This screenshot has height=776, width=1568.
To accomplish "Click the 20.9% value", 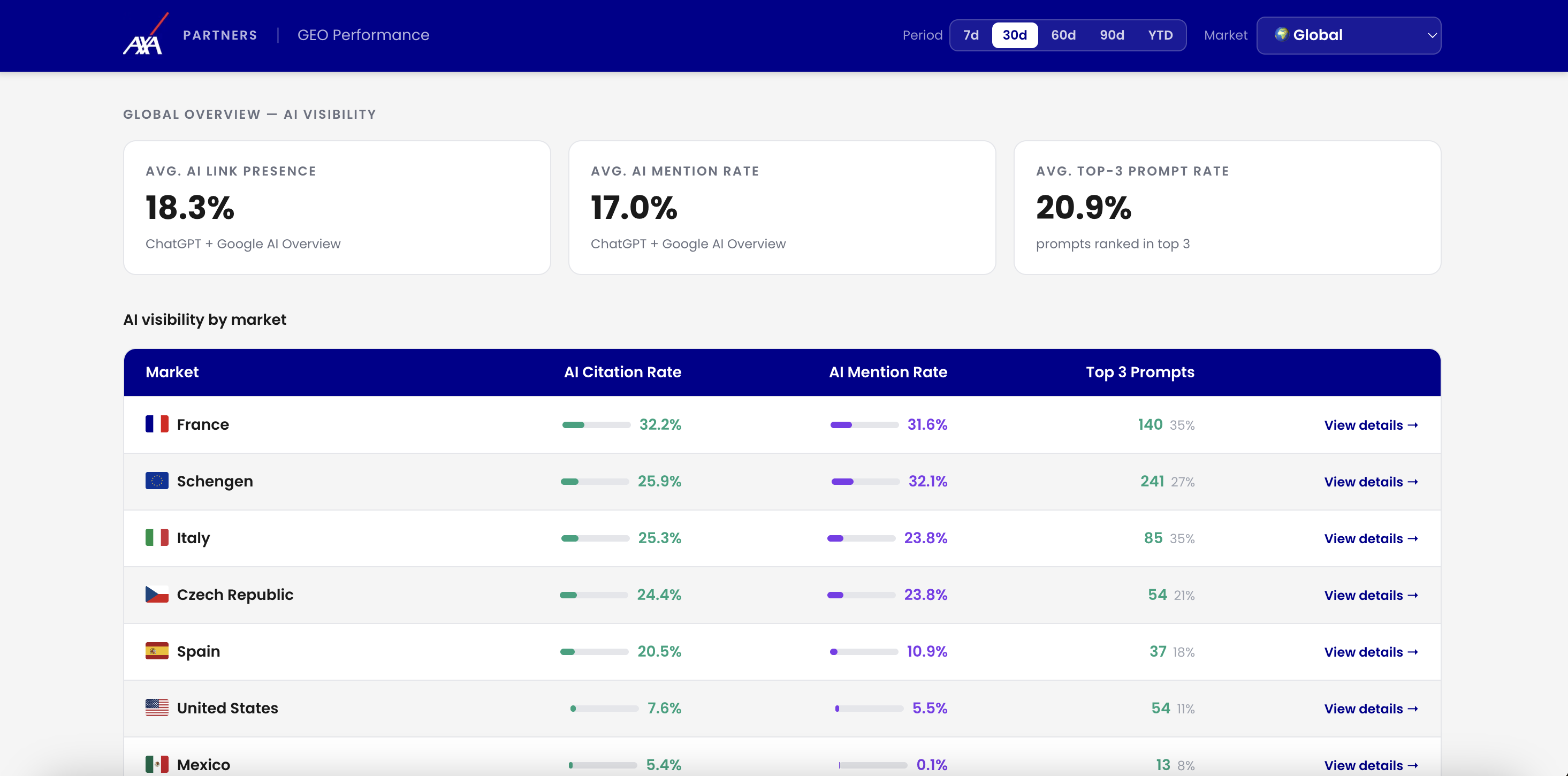I will [x=1084, y=208].
